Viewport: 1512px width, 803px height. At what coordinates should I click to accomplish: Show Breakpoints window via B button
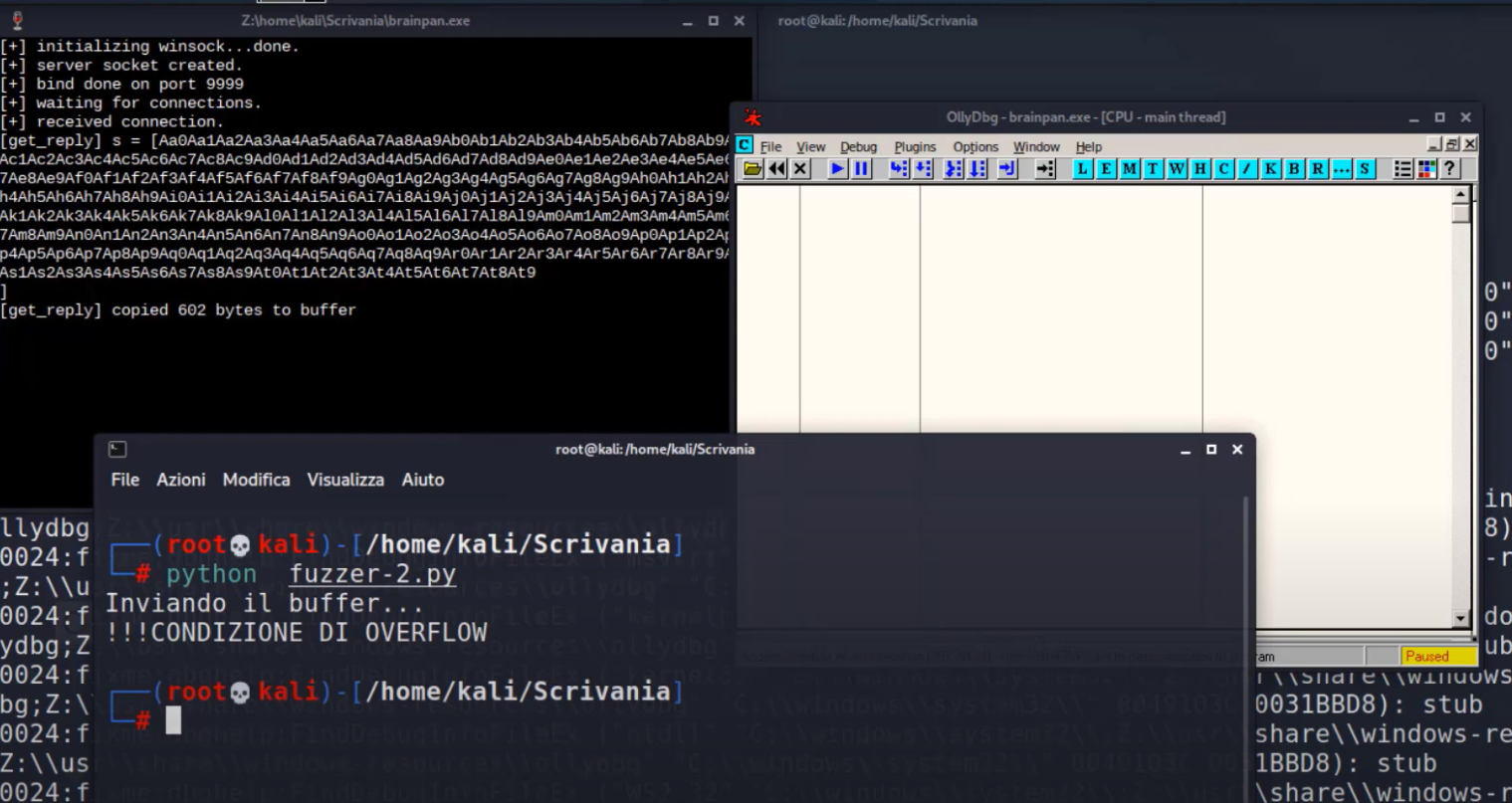point(1294,169)
